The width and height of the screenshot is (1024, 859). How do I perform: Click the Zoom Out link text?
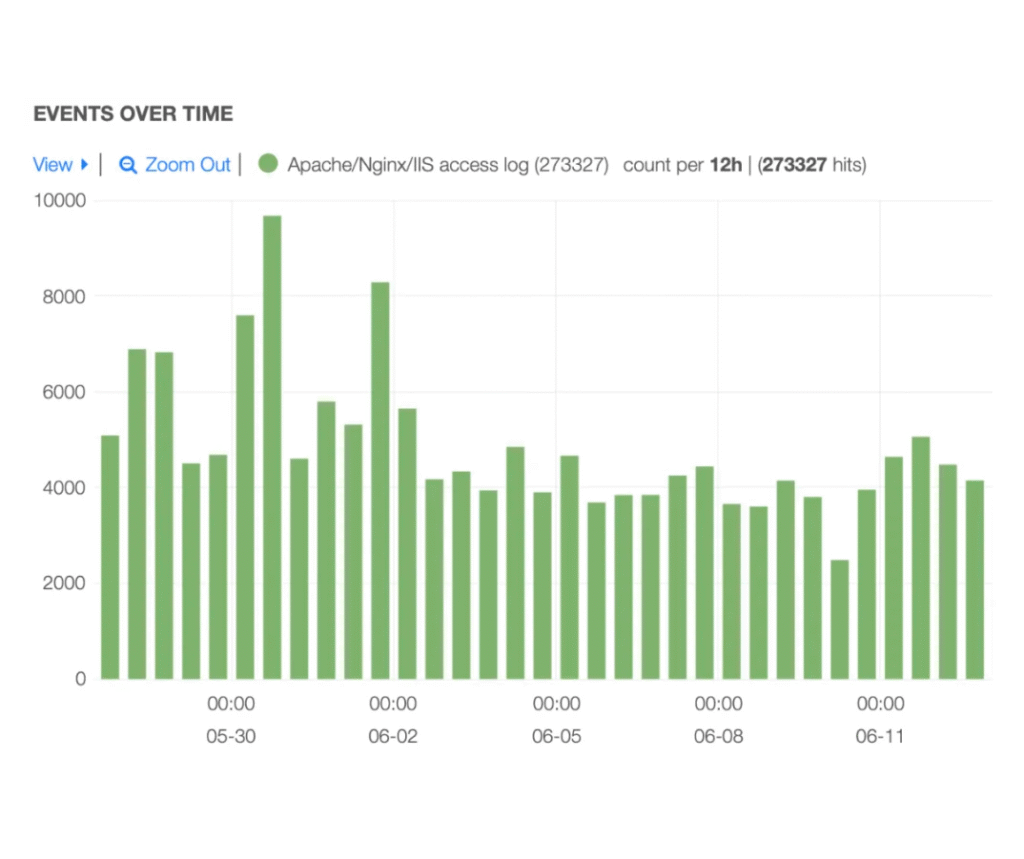[x=188, y=165]
